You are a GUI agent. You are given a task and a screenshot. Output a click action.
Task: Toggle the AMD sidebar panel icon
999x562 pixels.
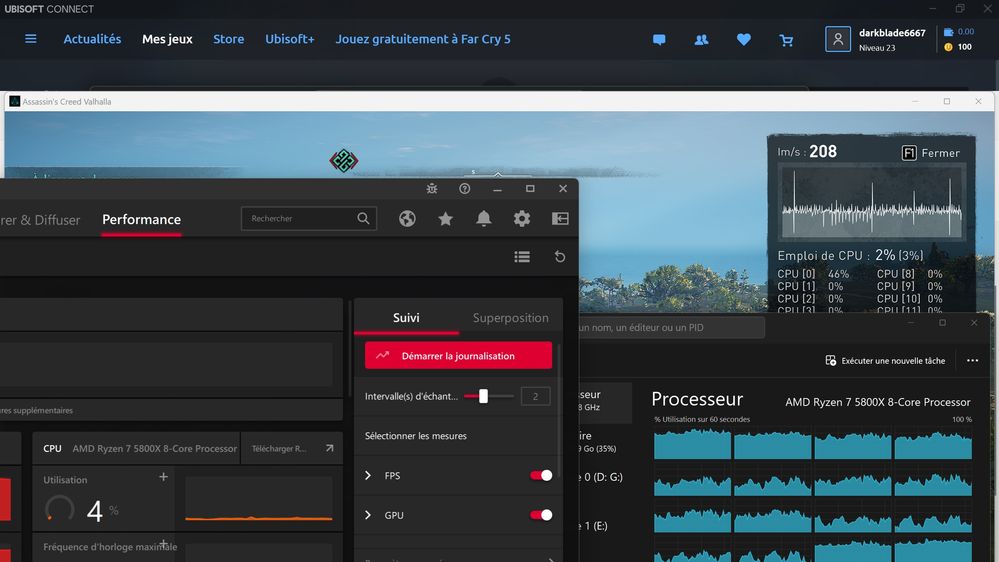point(560,219)
